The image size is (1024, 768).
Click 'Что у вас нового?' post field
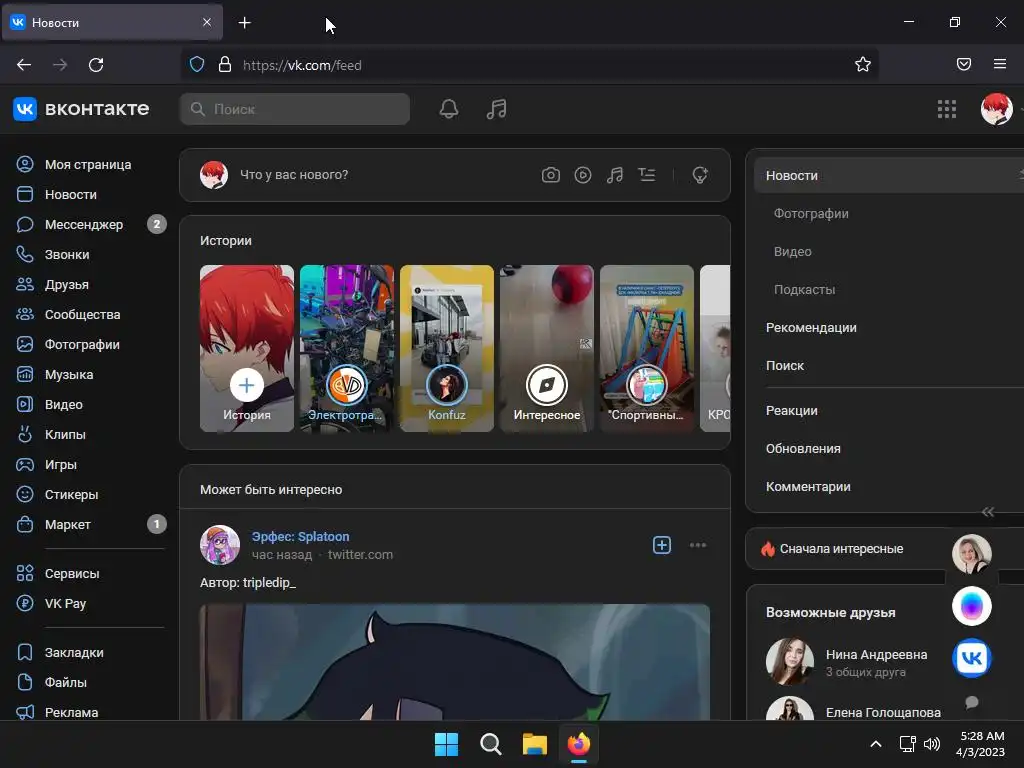(x=294, y=175)
